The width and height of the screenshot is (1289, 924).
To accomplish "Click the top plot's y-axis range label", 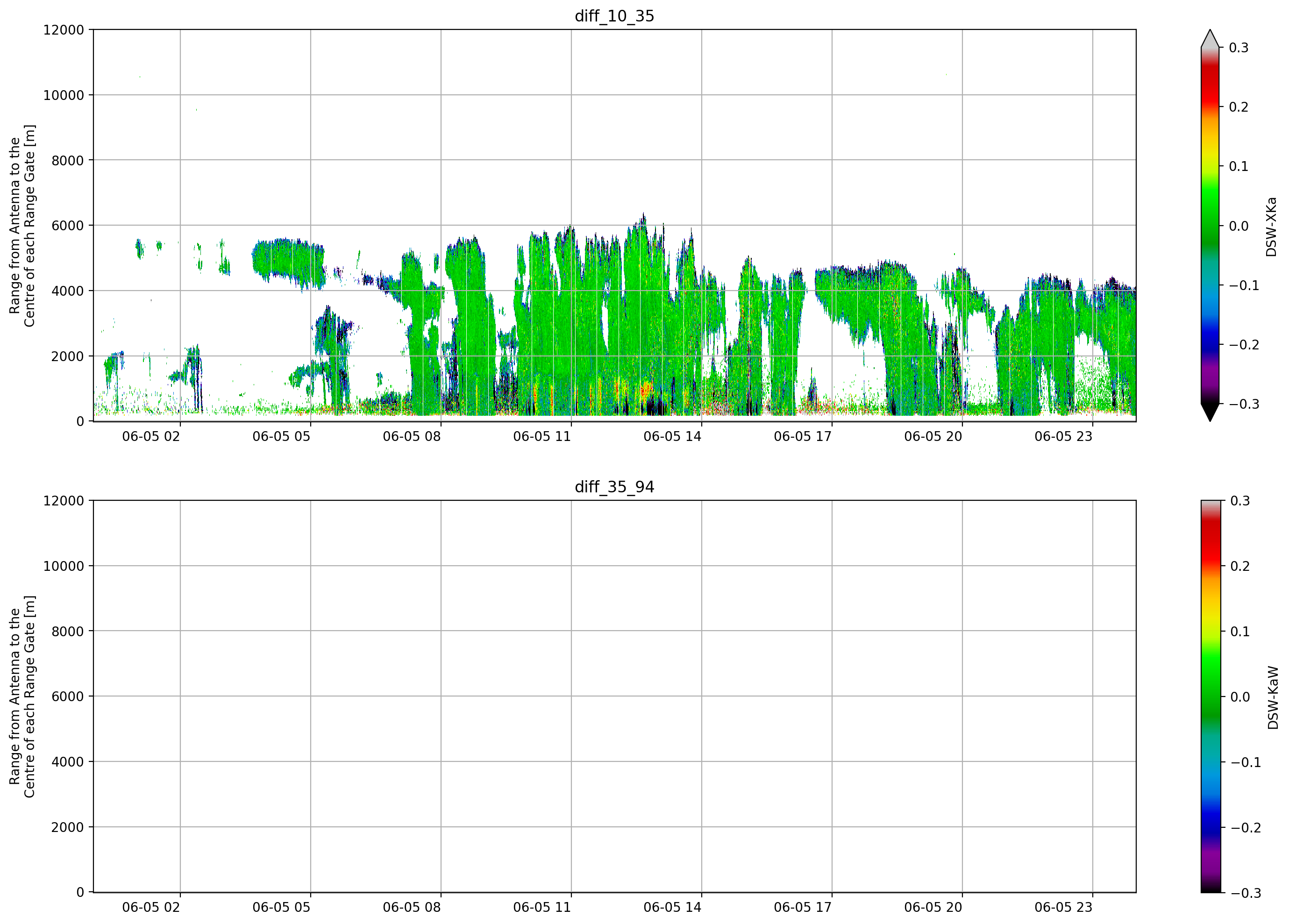I will (22, 226).
